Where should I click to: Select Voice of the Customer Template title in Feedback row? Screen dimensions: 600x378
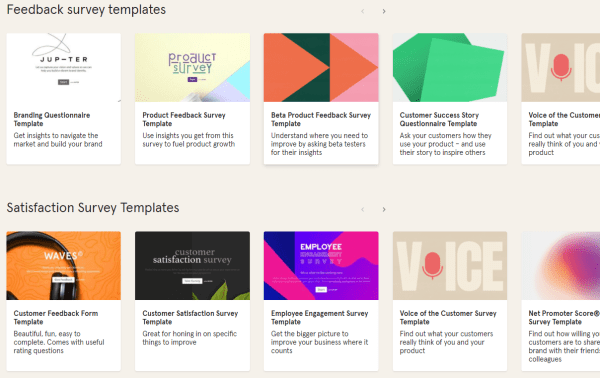click(564, 119)
